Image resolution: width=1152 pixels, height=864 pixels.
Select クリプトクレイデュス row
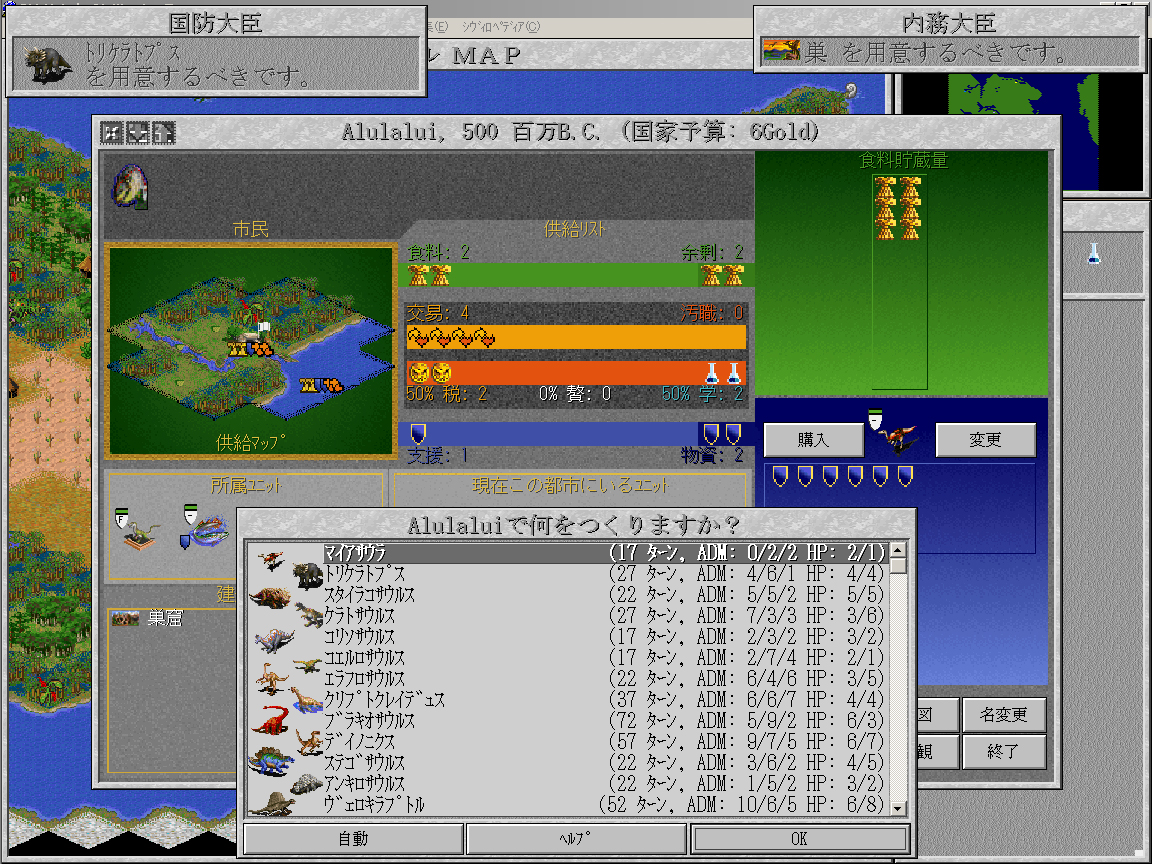click(x=604, y=699)
